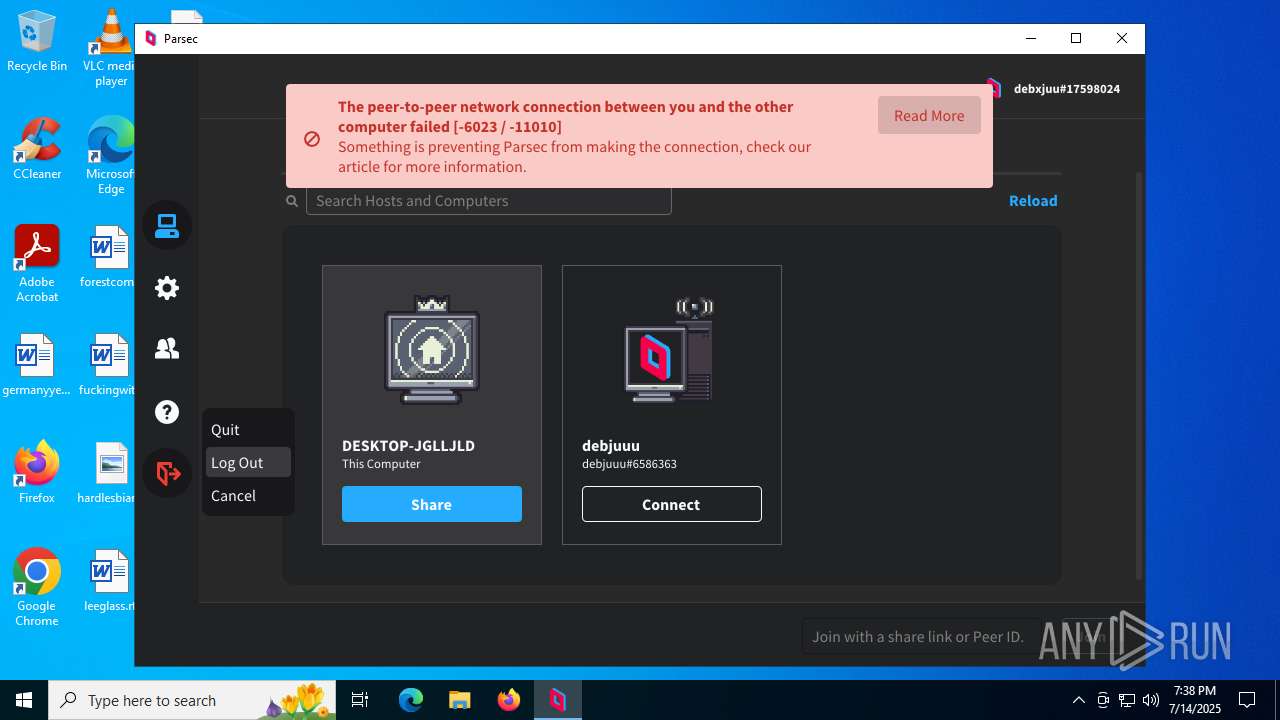
Task: Click the network icon in system tray
Action: [1127, 700]
